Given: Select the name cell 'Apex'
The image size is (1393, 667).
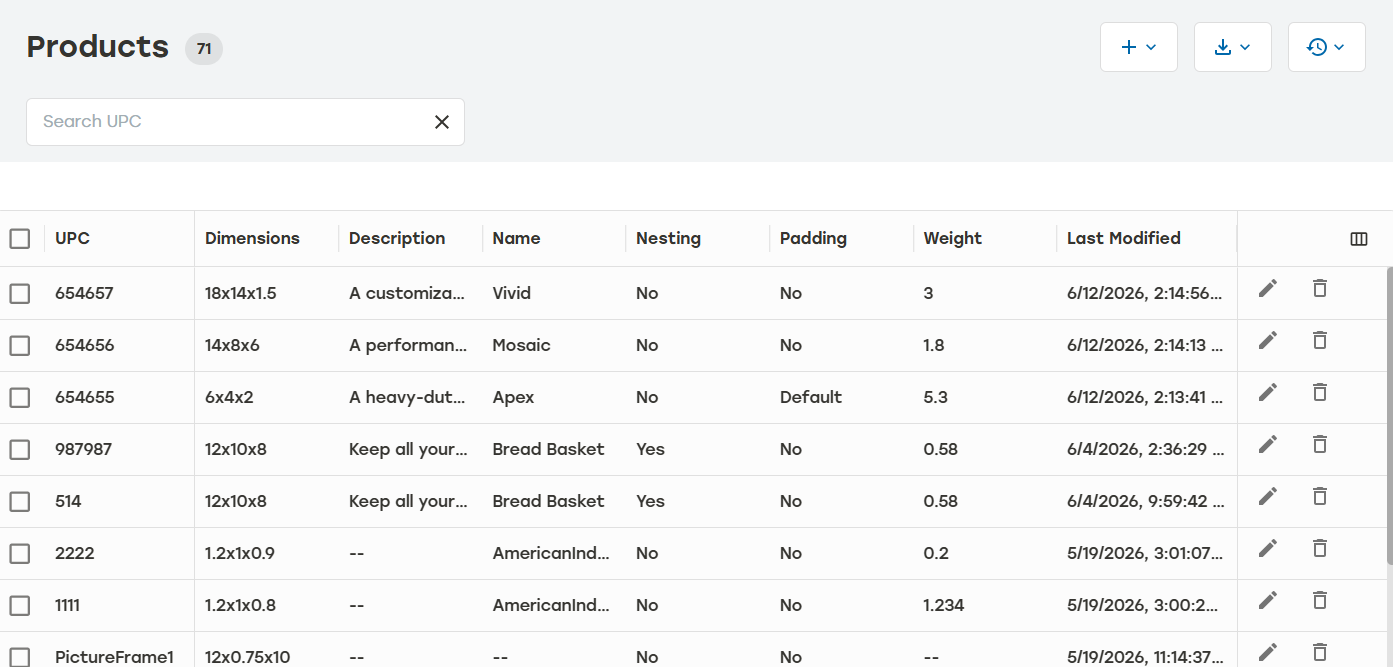Looking at the screenshot, I should (513, 398).
